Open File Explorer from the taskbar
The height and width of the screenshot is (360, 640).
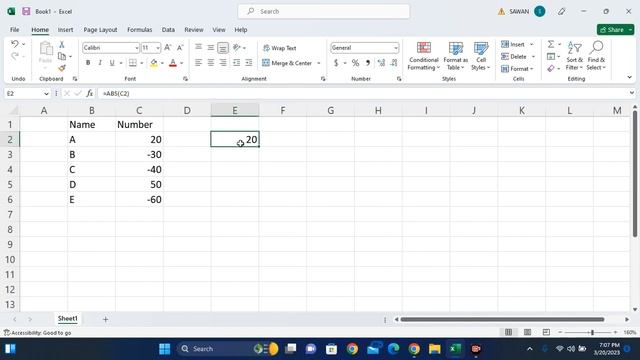click(x=435, y=349)
